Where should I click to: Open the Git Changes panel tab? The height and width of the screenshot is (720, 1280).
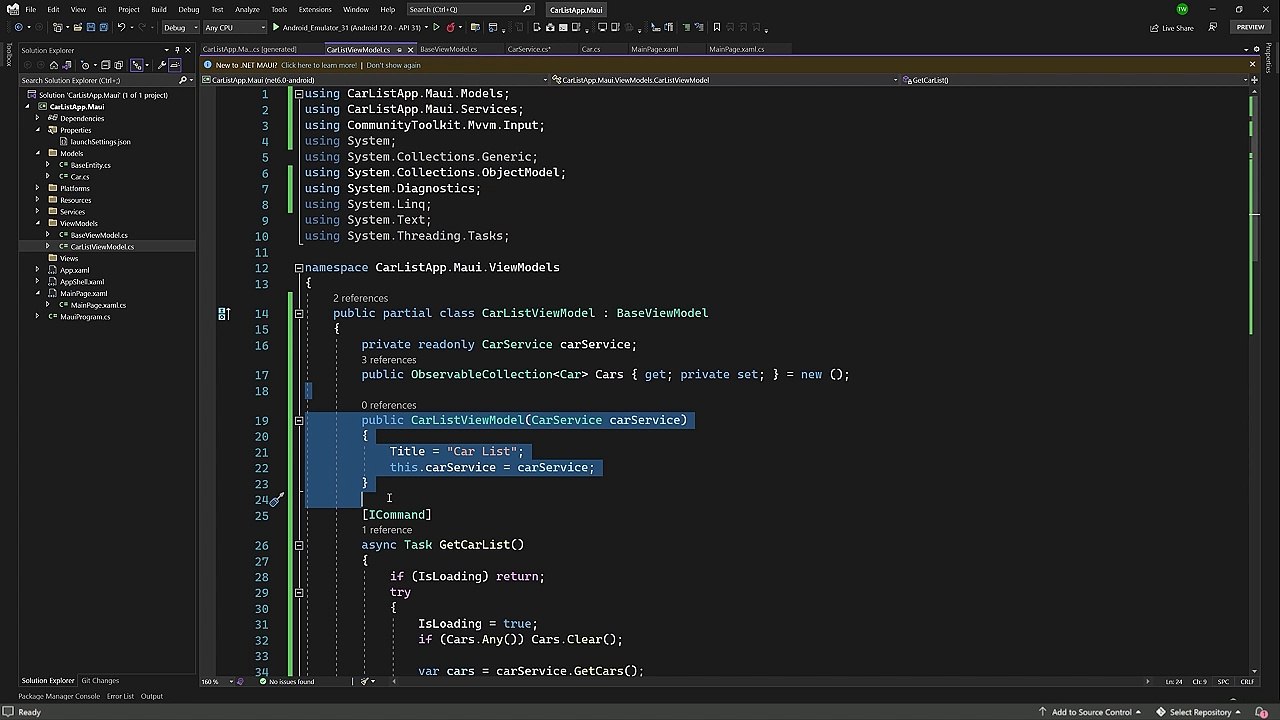pos(100,681)
